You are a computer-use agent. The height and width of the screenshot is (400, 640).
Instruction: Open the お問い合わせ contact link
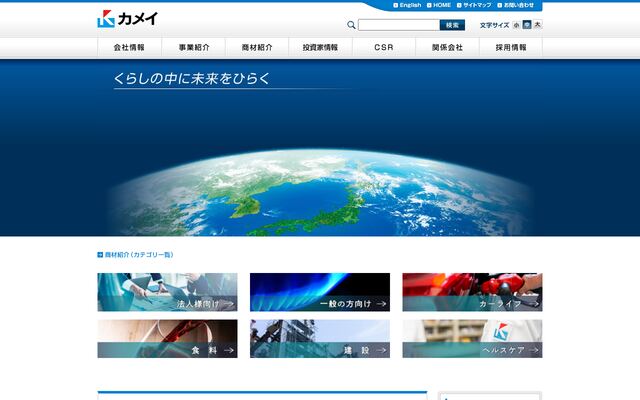tap(519, 5)
